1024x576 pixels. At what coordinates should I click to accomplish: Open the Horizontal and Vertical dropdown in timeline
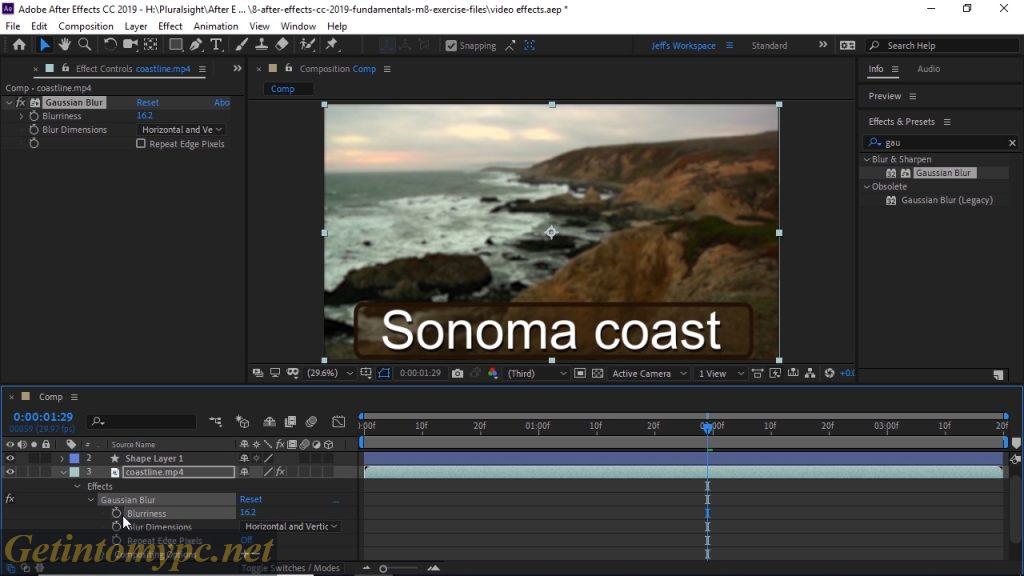point(290,526)
